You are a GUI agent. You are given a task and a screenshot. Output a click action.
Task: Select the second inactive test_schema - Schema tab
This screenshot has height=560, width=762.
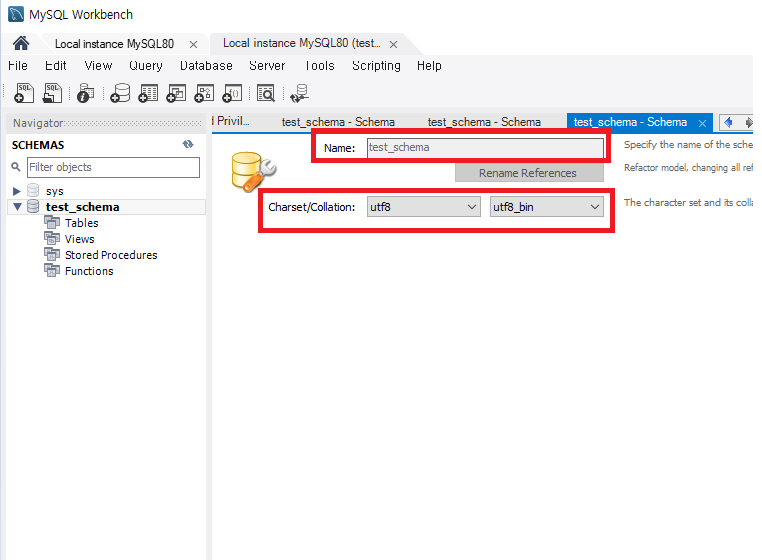coord(484,122)
